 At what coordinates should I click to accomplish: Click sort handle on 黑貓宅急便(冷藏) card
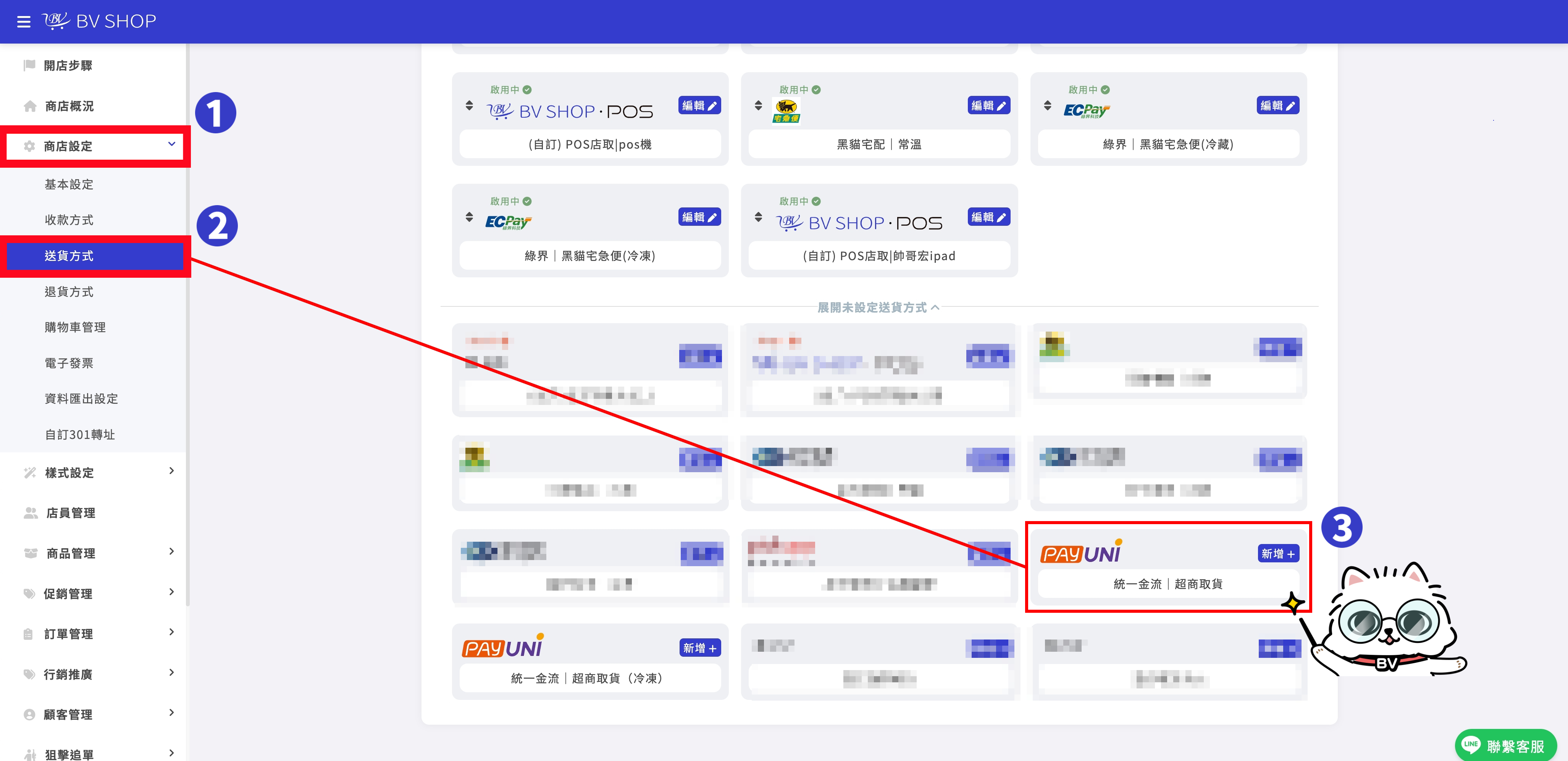[1048, 105]
